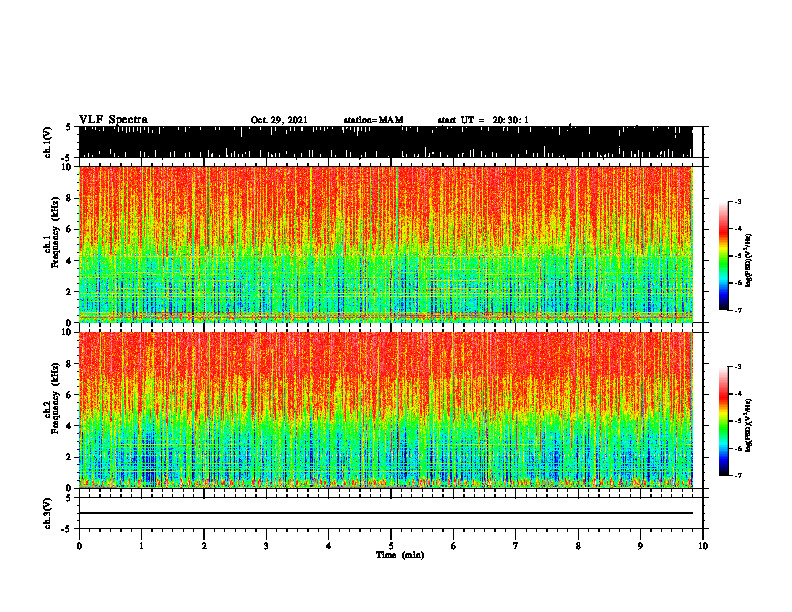Click the time axis tick label '9'
Image resolution: width=792 pixels, height=612 pixels.
(x=640, y=546)
